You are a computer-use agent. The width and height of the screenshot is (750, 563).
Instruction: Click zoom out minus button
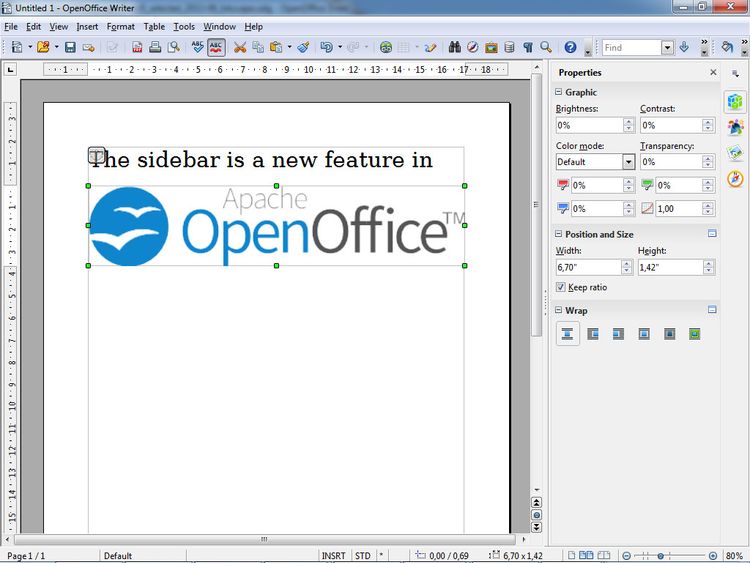(x=626, y=555)
